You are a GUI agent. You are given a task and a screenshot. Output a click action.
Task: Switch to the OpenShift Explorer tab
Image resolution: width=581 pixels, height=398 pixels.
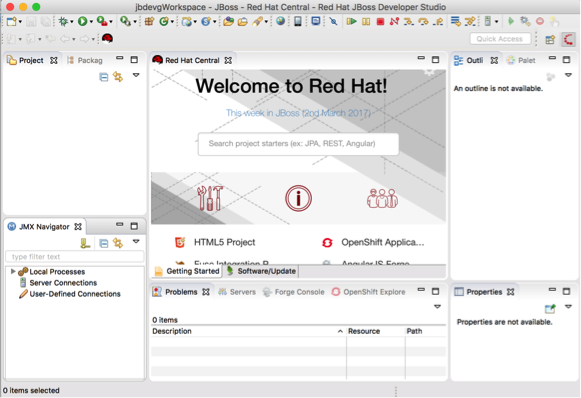tap(368, 292)
